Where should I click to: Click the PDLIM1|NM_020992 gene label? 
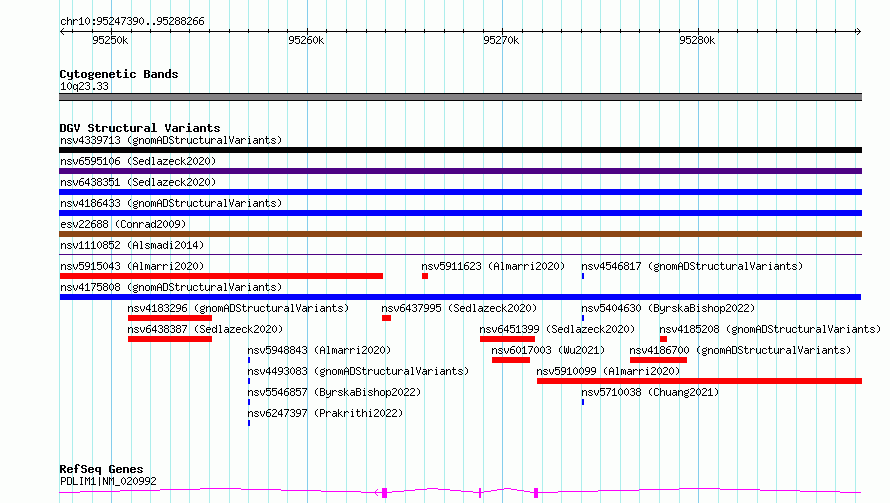click(x=108, y=481)
